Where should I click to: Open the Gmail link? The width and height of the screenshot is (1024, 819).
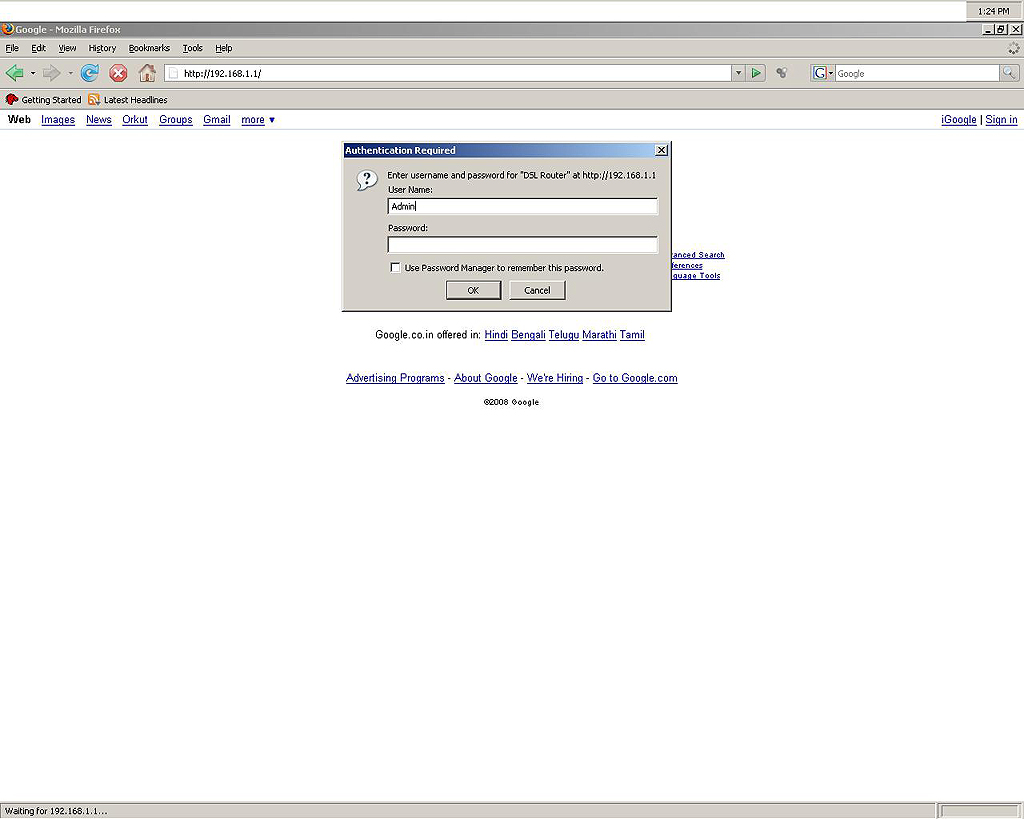coord(216,120)
